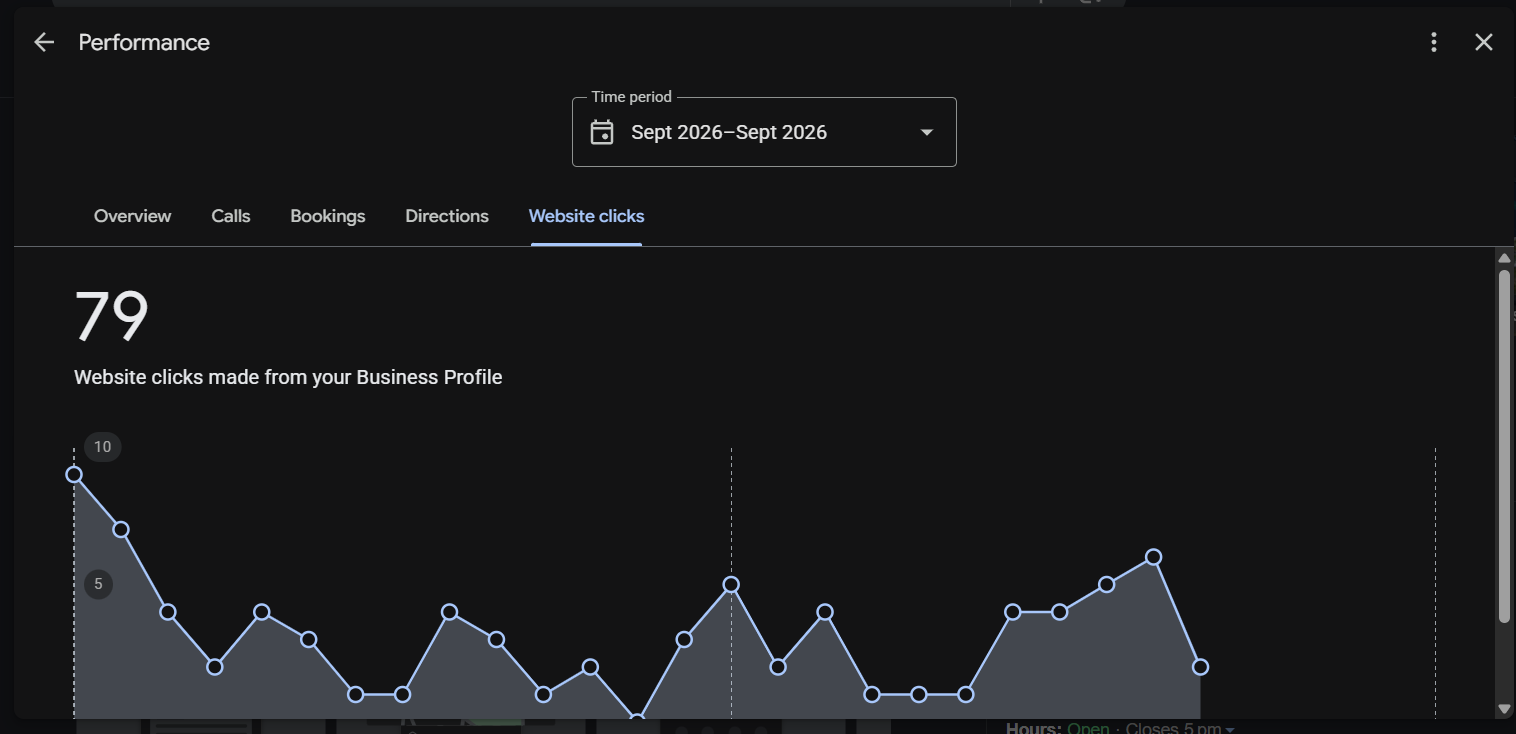1516x734 pixels.
Task: Select the highest data point on the chart
Action: point(74,474)
